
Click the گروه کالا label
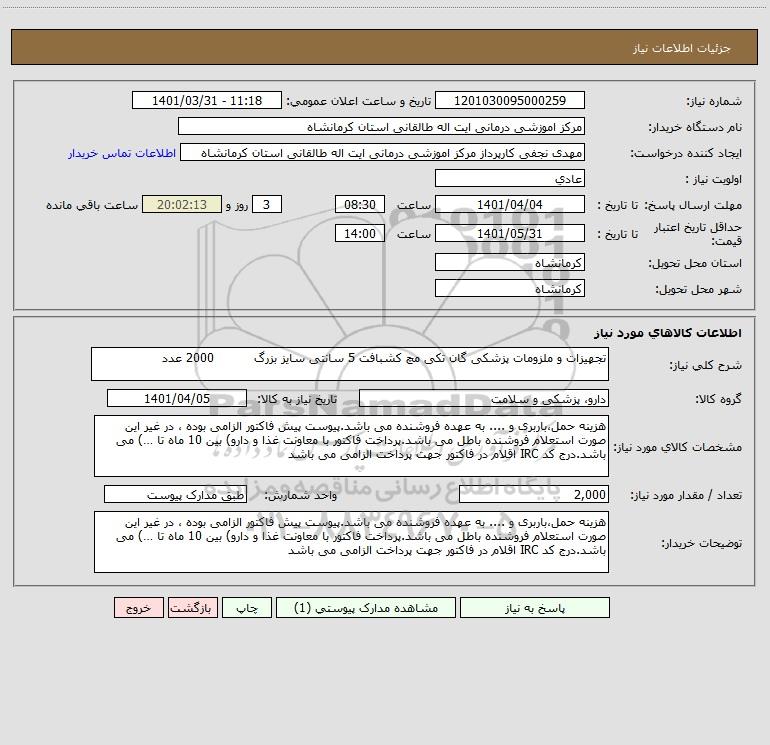click(718, 399)
